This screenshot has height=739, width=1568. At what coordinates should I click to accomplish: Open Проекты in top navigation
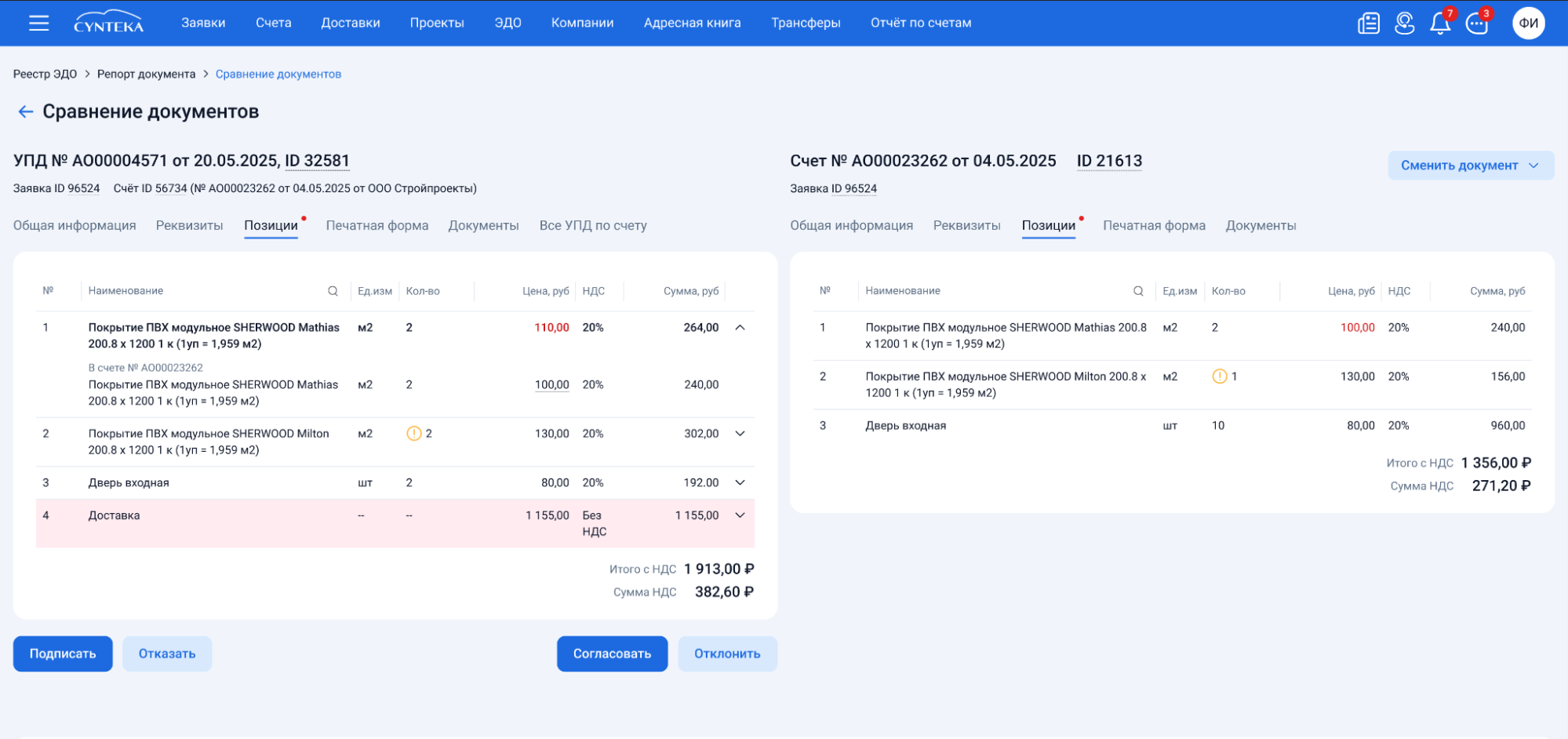pos(437,23)
